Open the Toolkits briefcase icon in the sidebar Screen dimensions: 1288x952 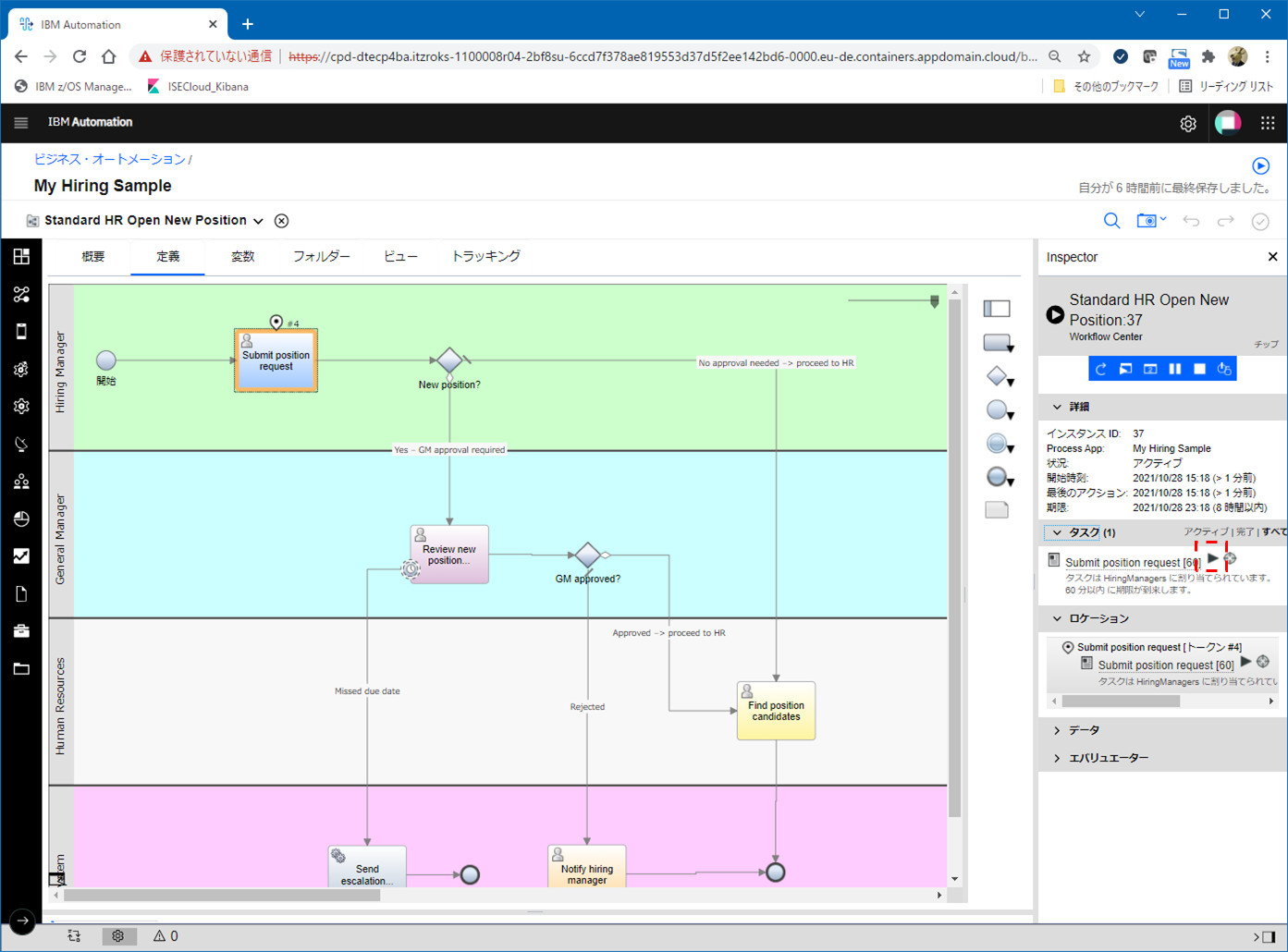(21, 631)
